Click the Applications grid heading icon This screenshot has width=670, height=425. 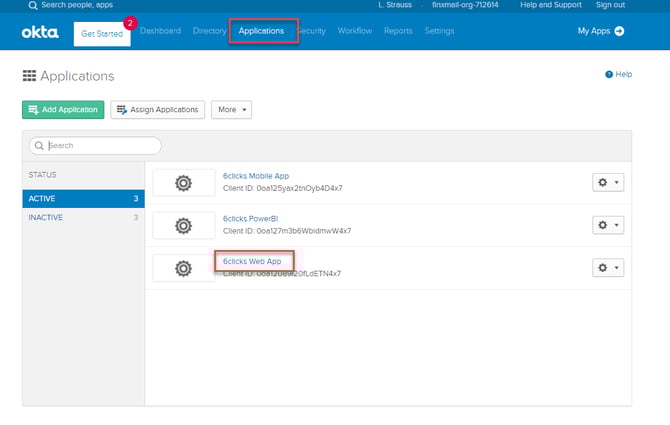(x=29, y=76)
